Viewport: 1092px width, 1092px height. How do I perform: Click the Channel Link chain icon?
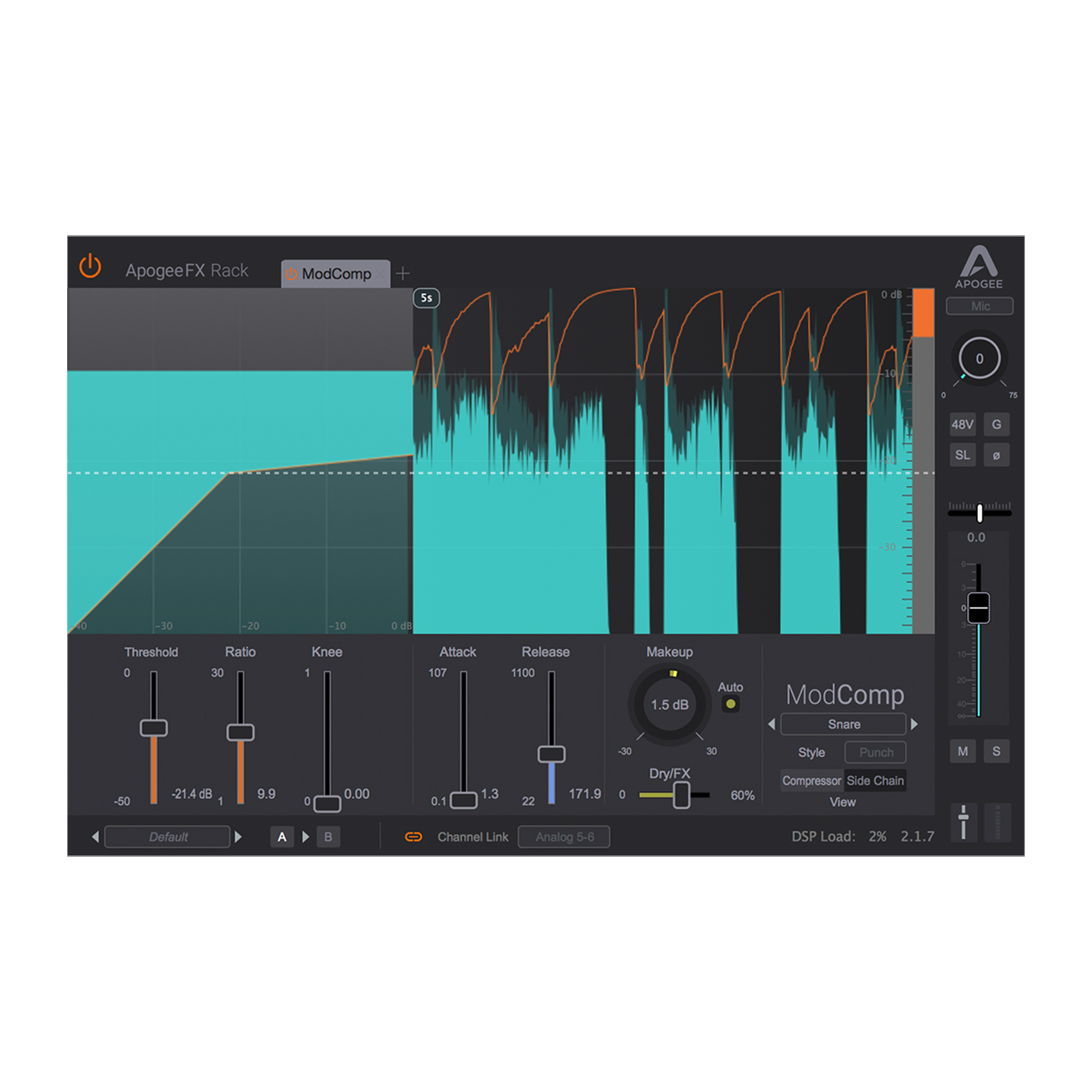point(413,837)
